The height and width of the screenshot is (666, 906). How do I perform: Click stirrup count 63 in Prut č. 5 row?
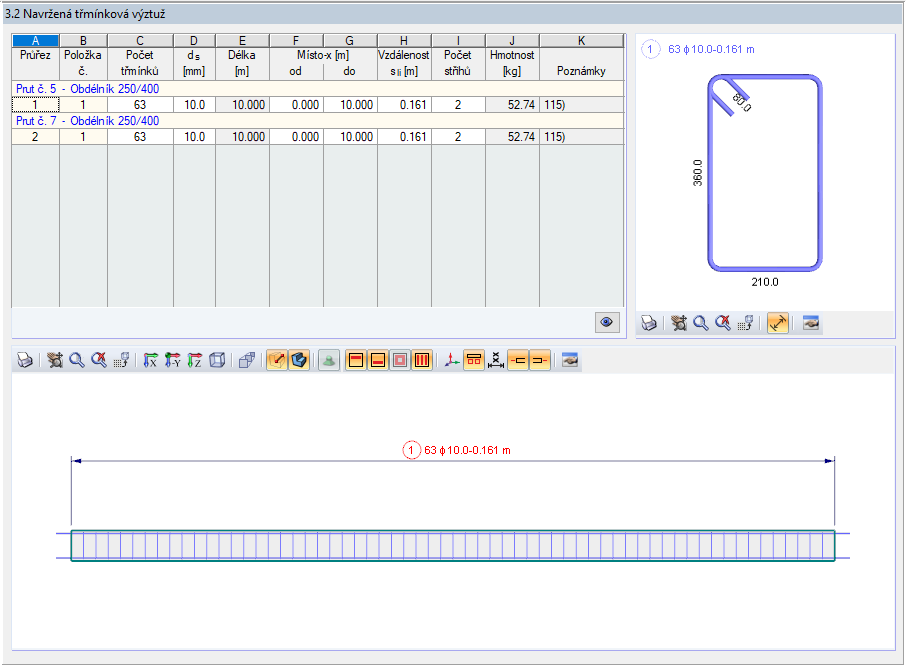click(x=140, y=105)
